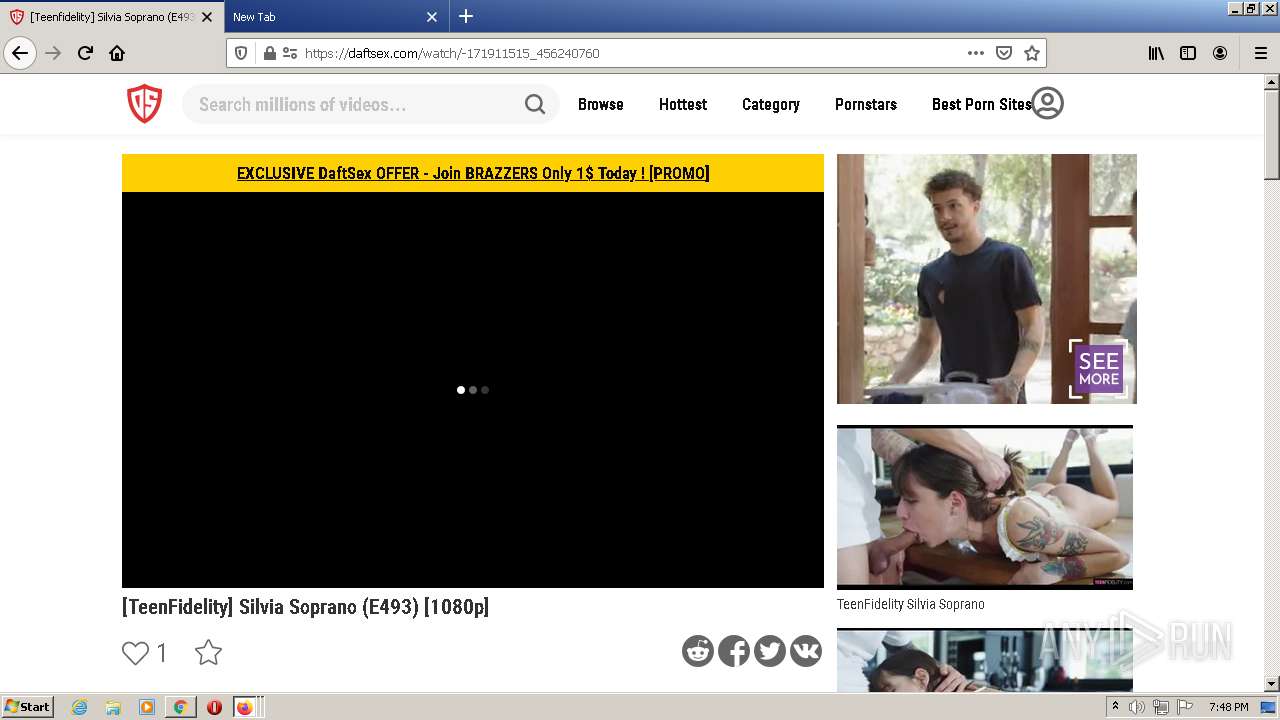The image size is (1280, 720).
Task: Select the TeenFidelity Silvia Soprano tab
Action: [x=111, y=17]
